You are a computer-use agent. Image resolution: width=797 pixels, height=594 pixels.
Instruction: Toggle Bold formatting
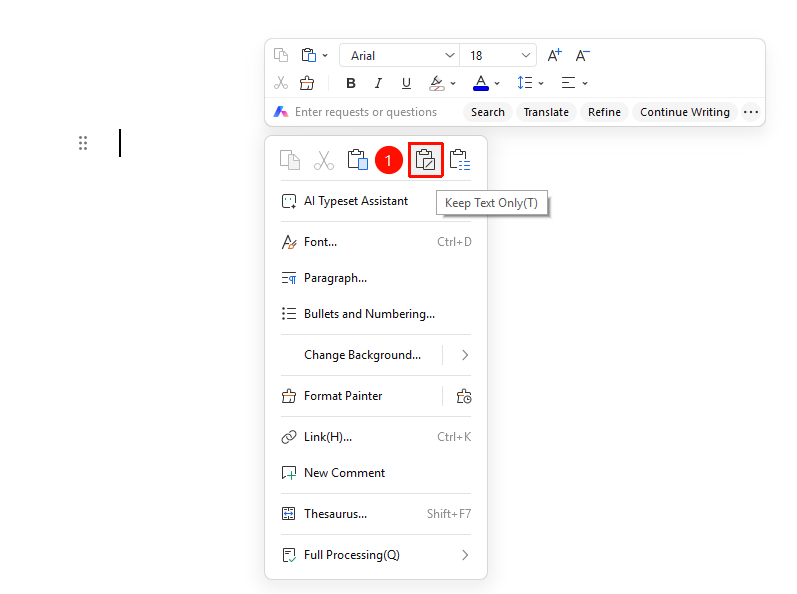pos(351,83)
